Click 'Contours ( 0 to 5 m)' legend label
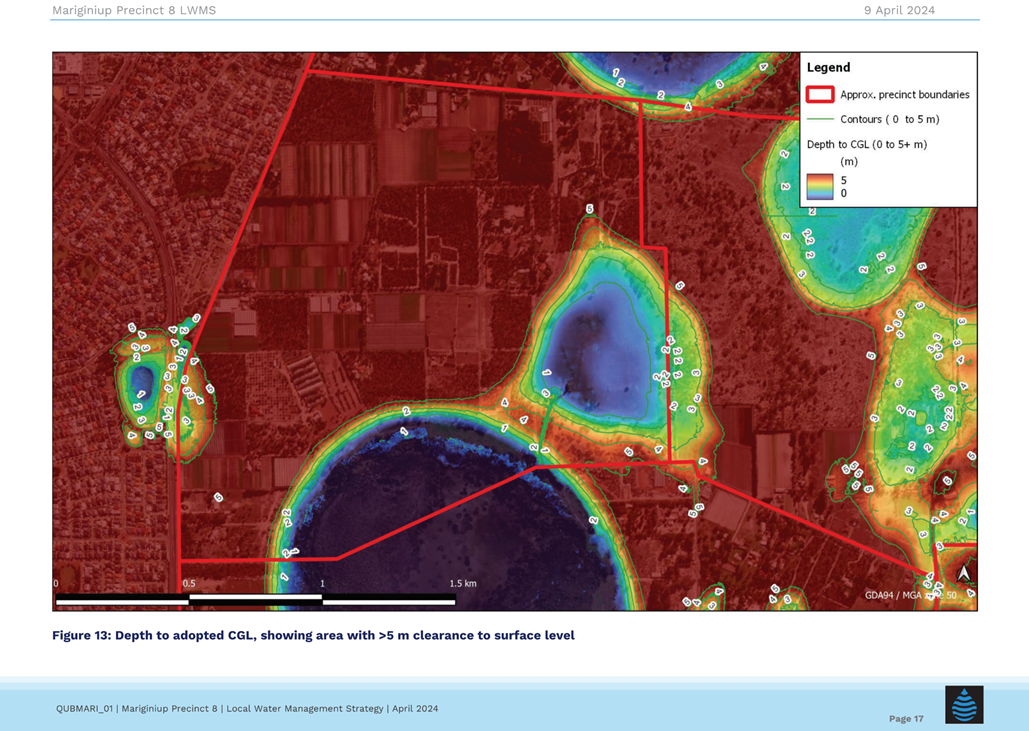 (x=890, y=119)
